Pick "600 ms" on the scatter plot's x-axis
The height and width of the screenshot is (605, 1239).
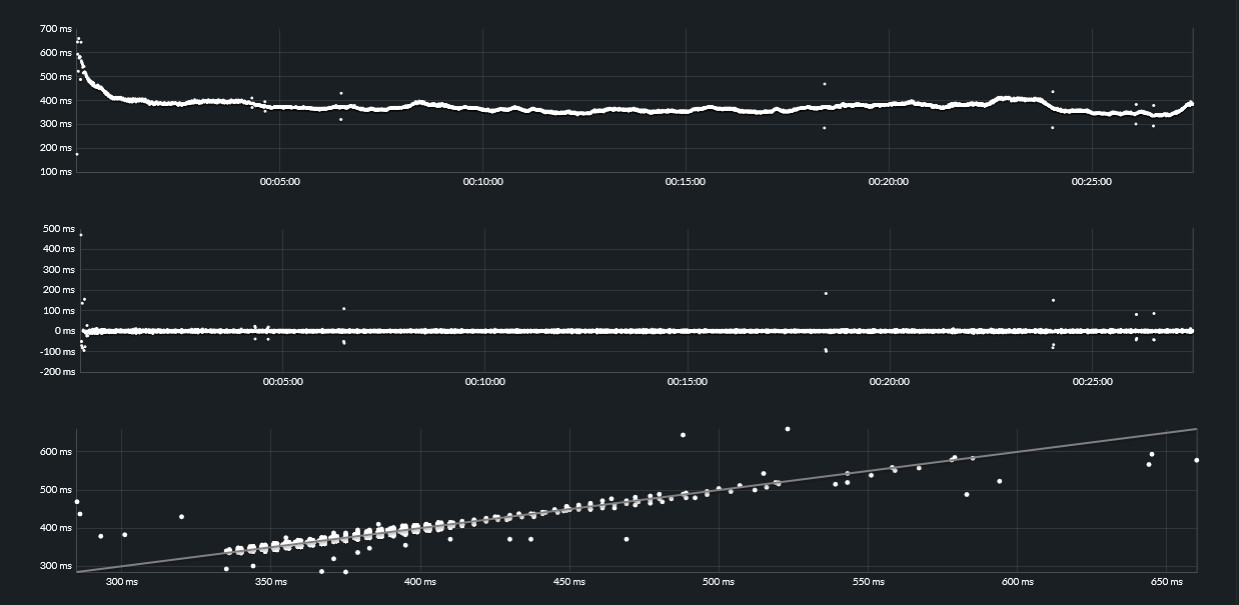click(x=1016, y=581)
